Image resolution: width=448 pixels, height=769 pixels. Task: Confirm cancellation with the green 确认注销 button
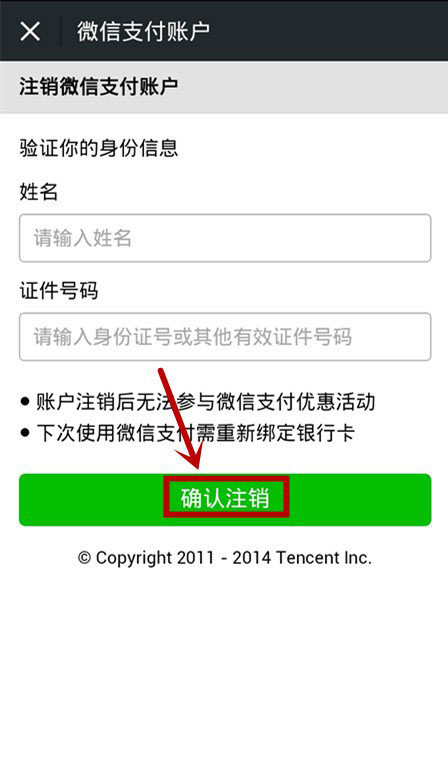coord(225,499)
